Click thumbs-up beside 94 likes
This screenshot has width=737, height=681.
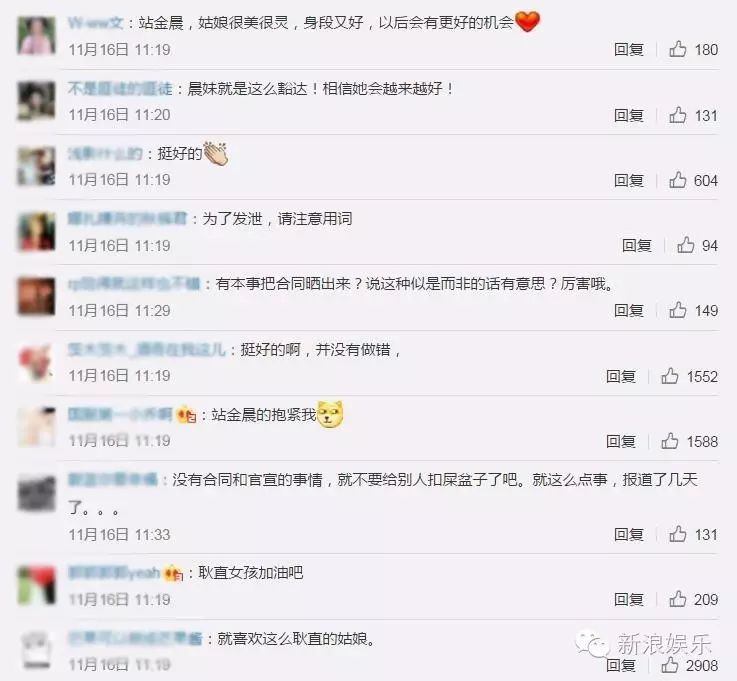point(685,245)
